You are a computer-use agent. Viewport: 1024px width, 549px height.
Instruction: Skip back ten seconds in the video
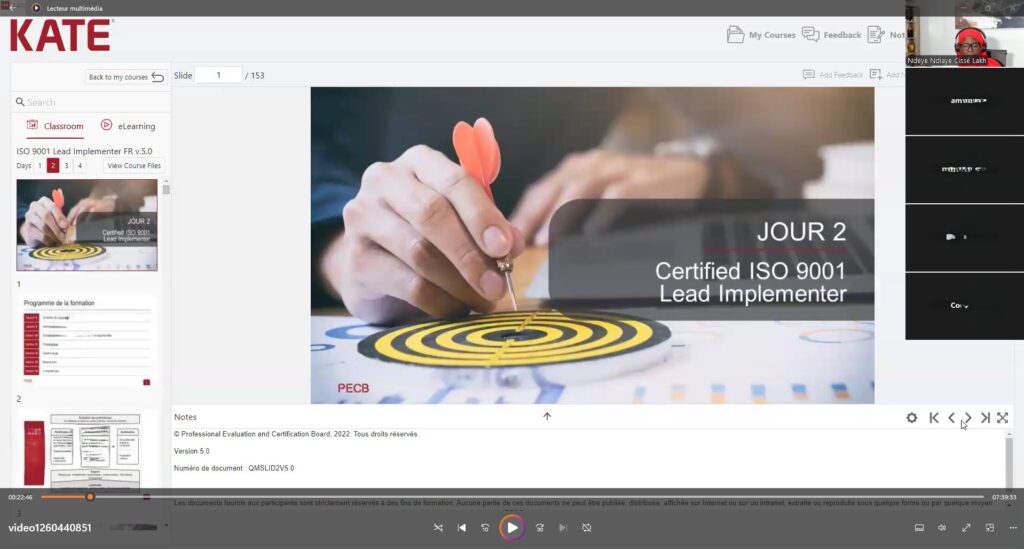click(485, 527)
